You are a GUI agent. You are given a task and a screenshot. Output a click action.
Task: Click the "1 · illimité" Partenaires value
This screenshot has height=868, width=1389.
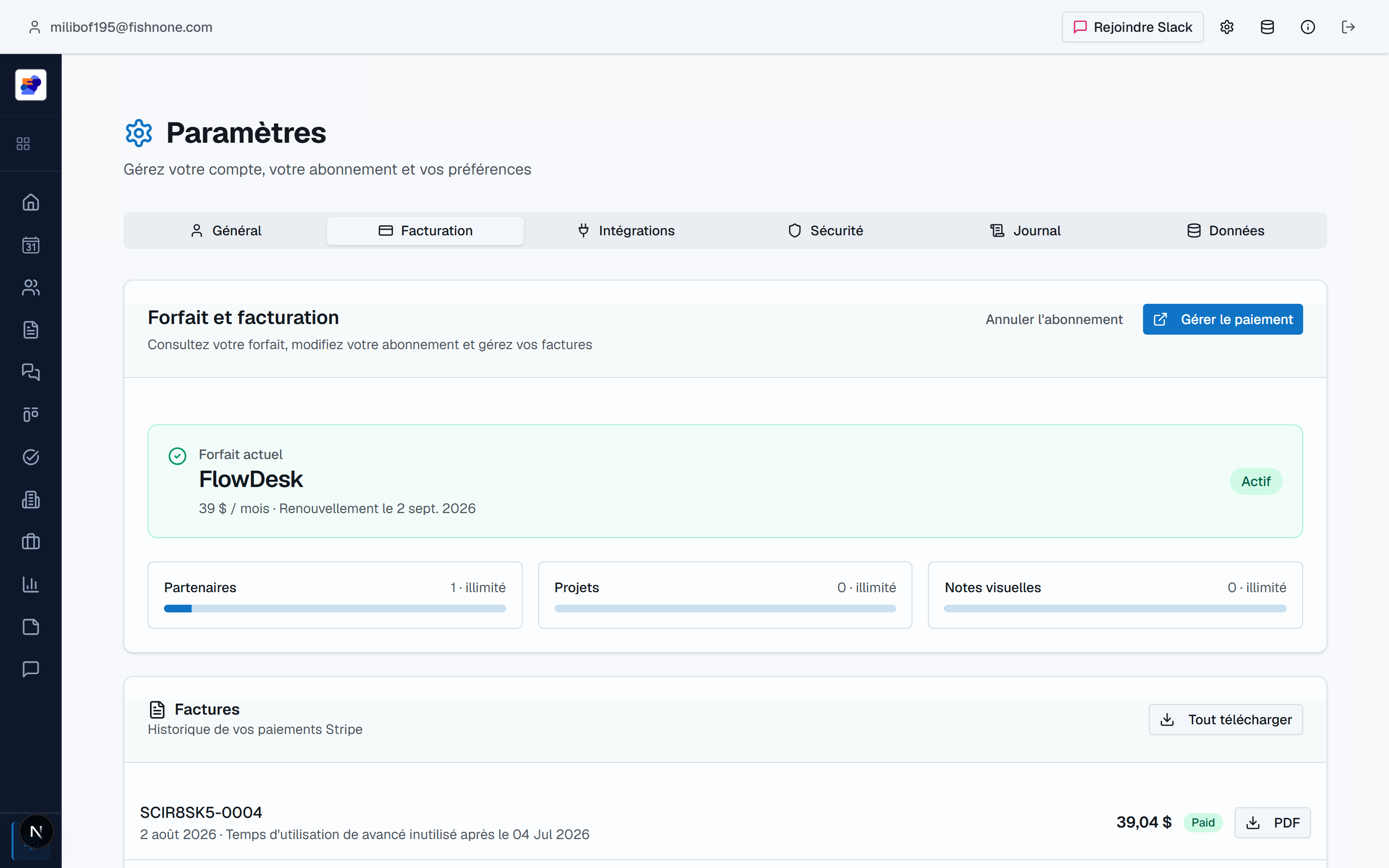[x=478, y=588]
